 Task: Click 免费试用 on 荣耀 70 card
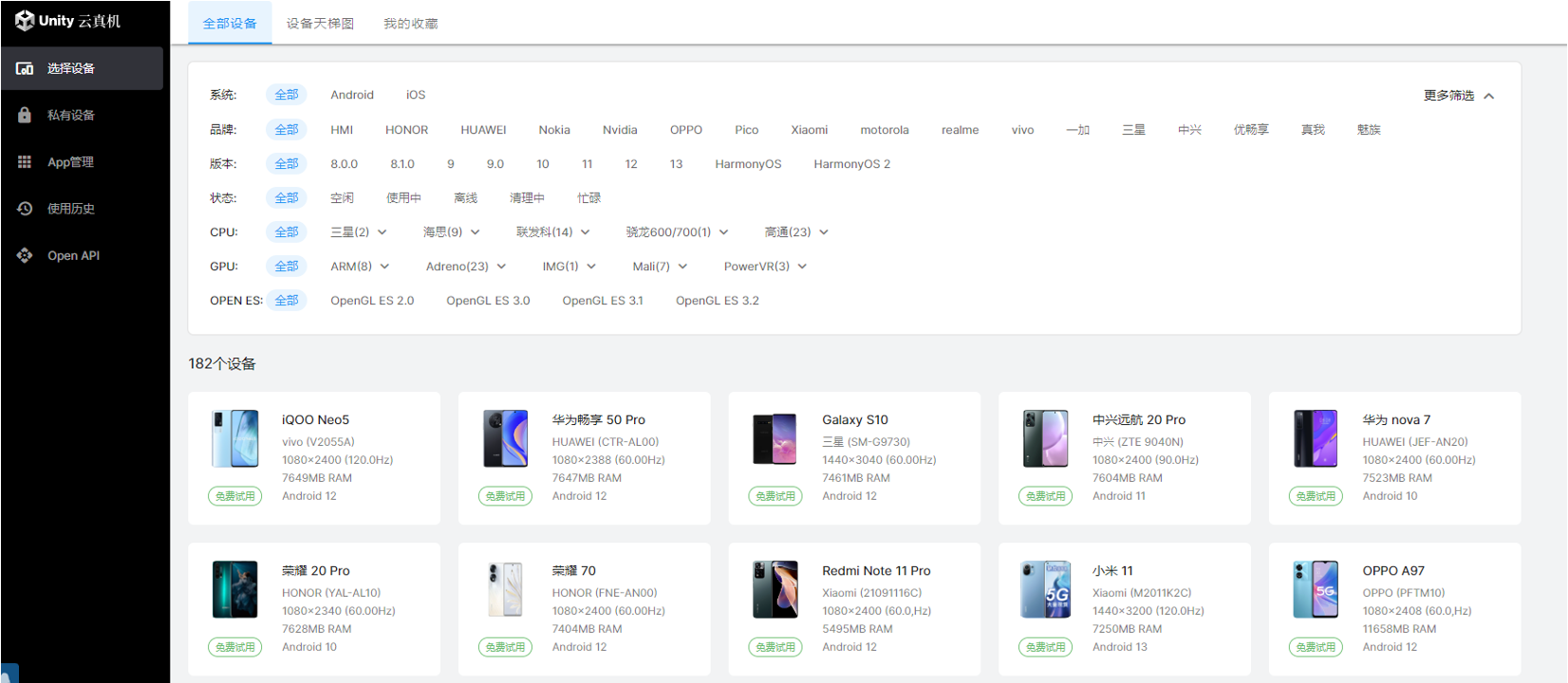pyautogui.click(x=505, y=647)
